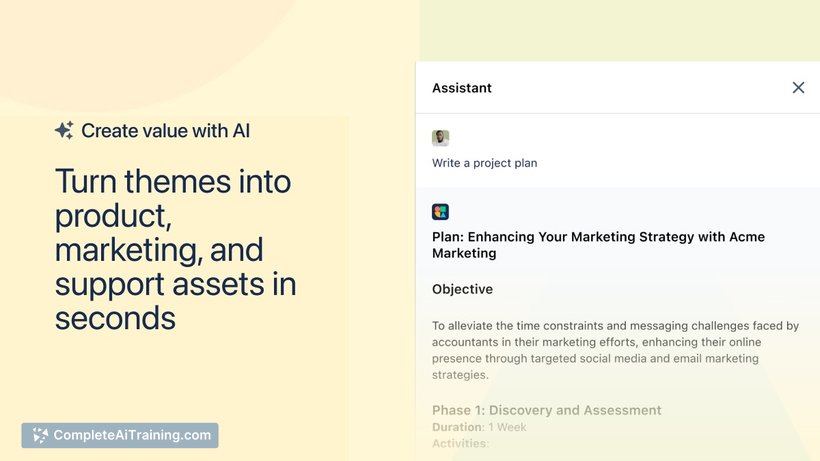Click the 'Assistant' panel title
Viewport: 820px width, 461px height.
coord(462,88)
